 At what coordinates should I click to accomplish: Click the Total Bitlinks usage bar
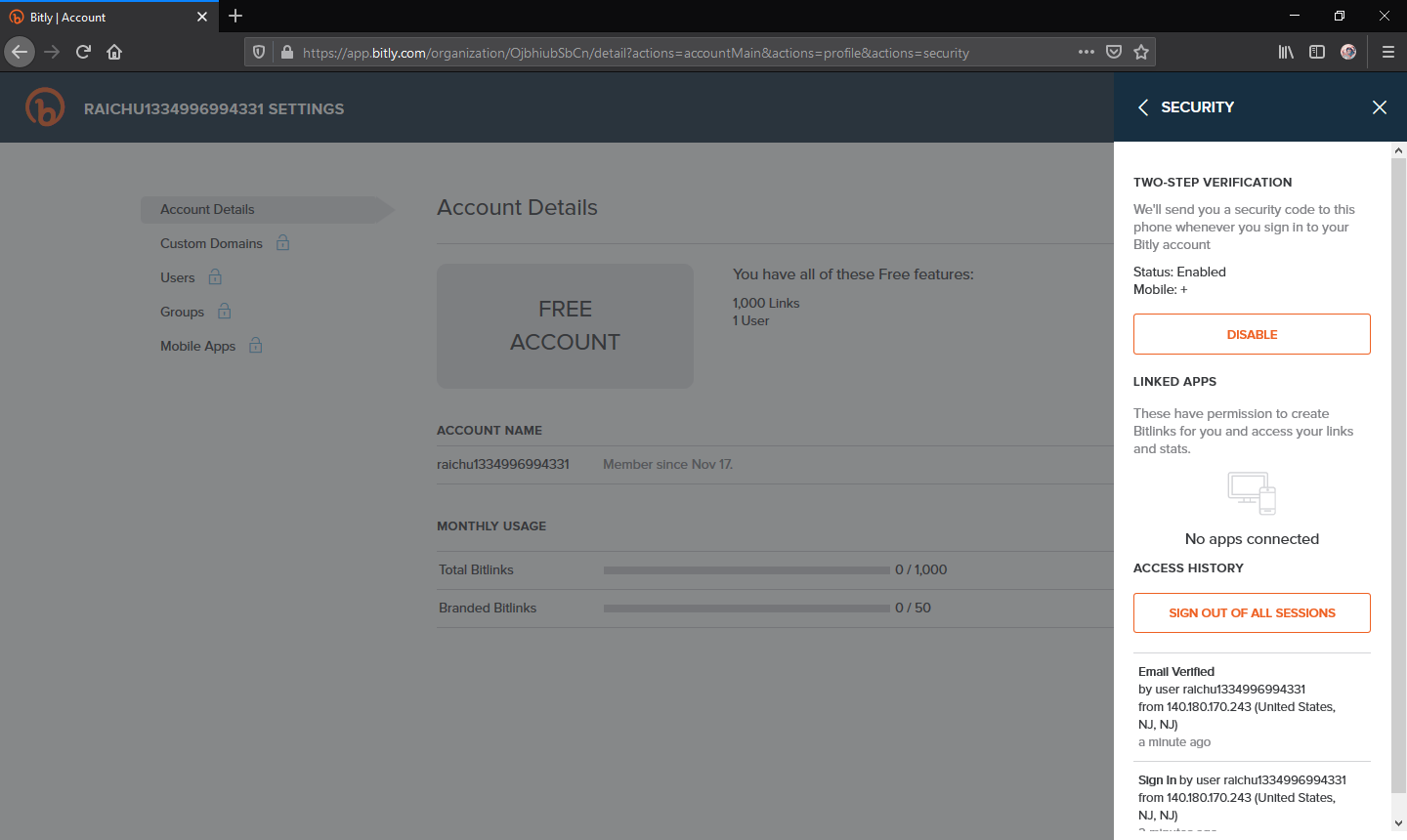pyautogui.click(x=746, y=569)
